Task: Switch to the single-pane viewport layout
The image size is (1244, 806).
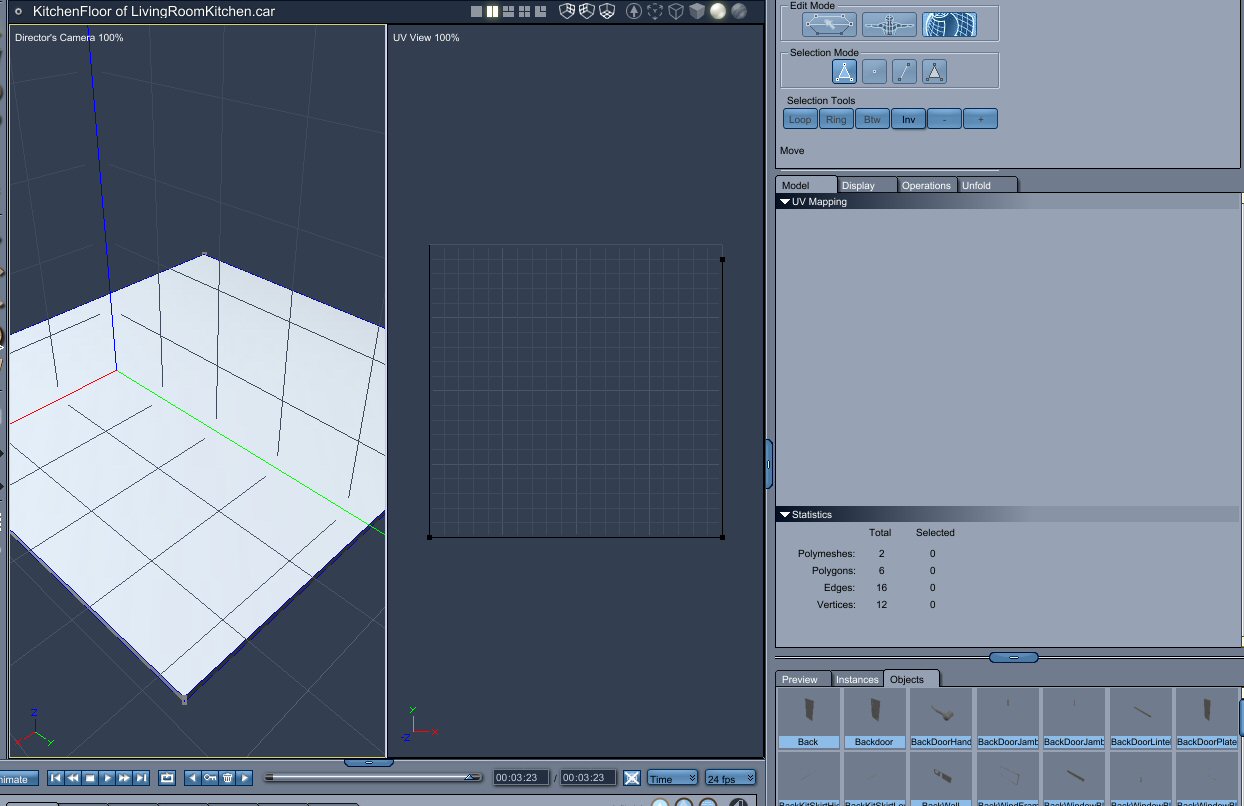Action: (476, 12)
